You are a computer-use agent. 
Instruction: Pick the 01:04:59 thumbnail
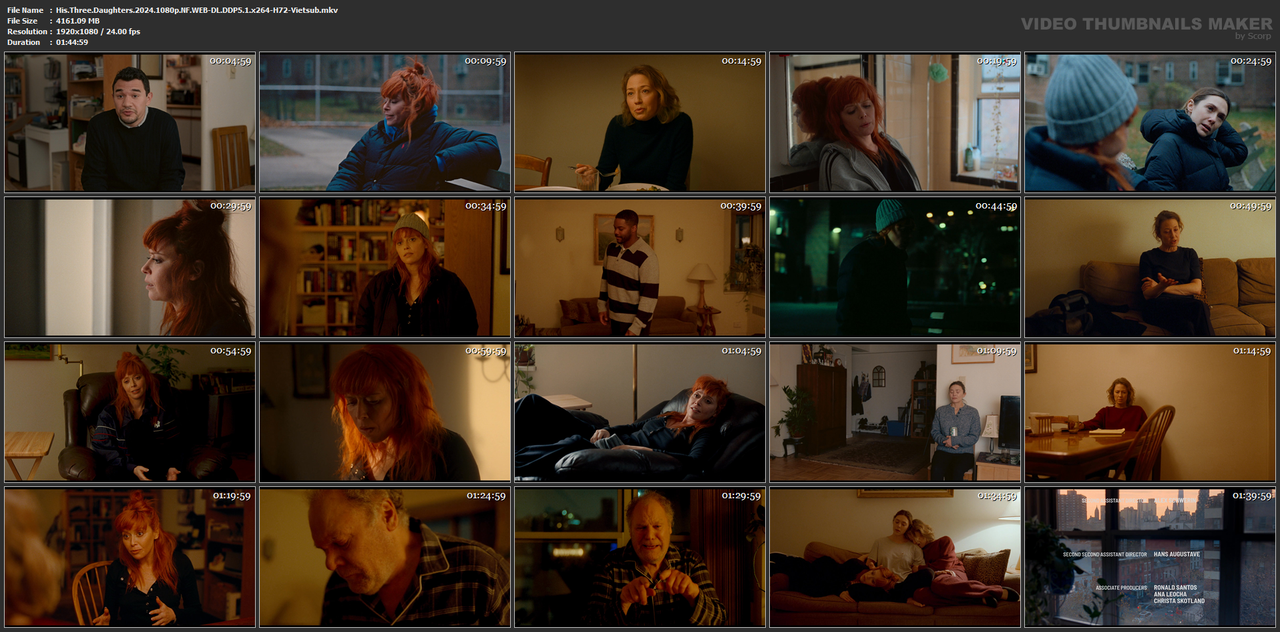[x=640, y=412]
